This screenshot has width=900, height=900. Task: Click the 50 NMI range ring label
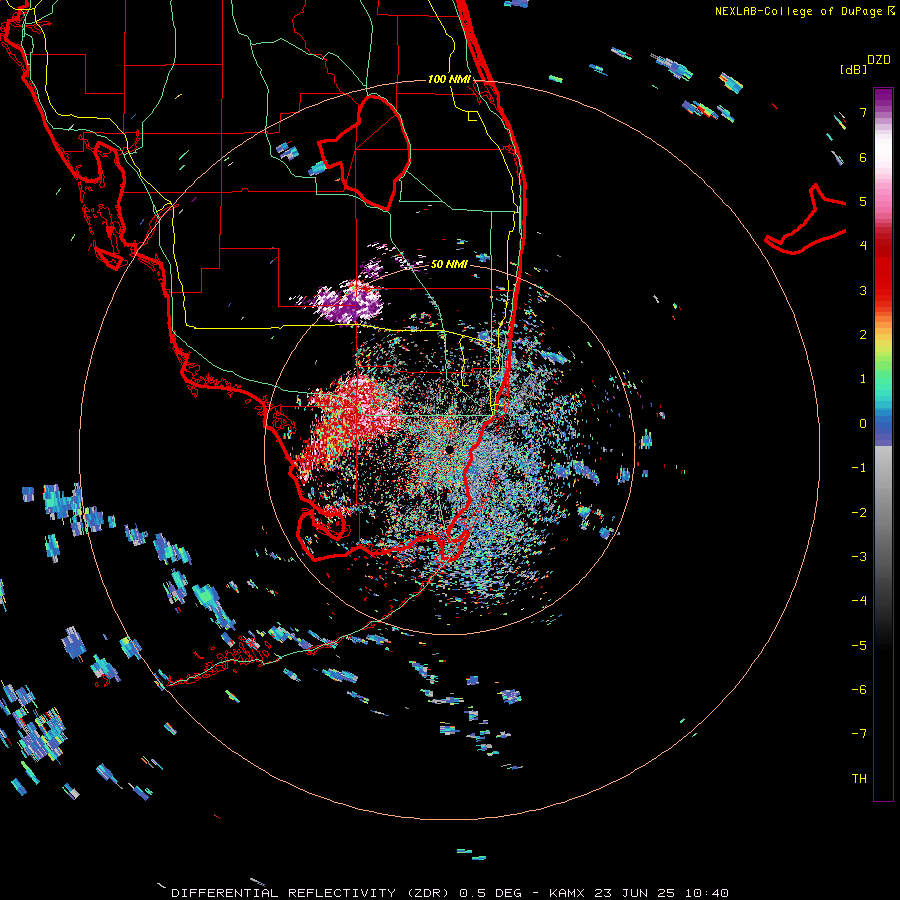pyautogui.click(x=449, y=264)
